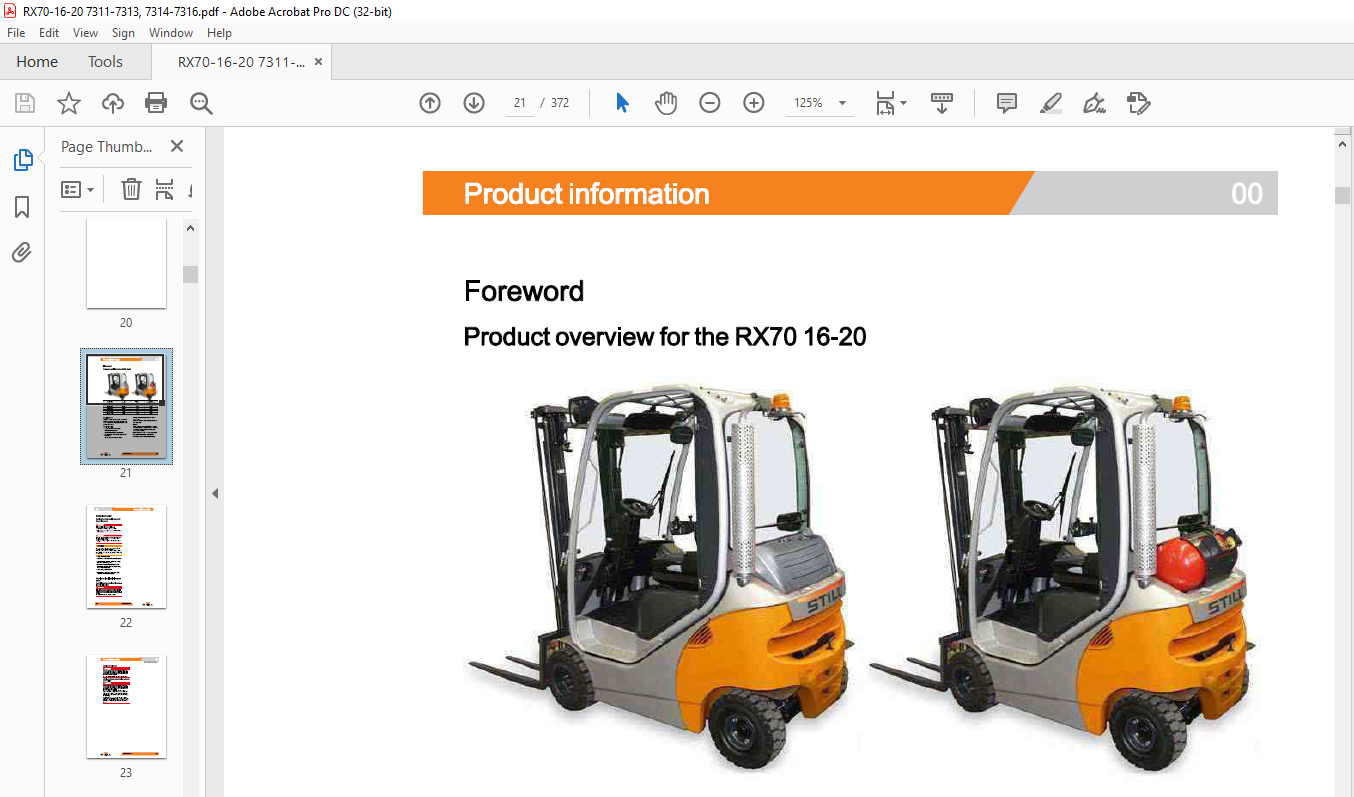Image resolution: width=1354 pixels, height=797 pixels.
Task: Click the Stamp tool icon
Action: click(1138, 103)
